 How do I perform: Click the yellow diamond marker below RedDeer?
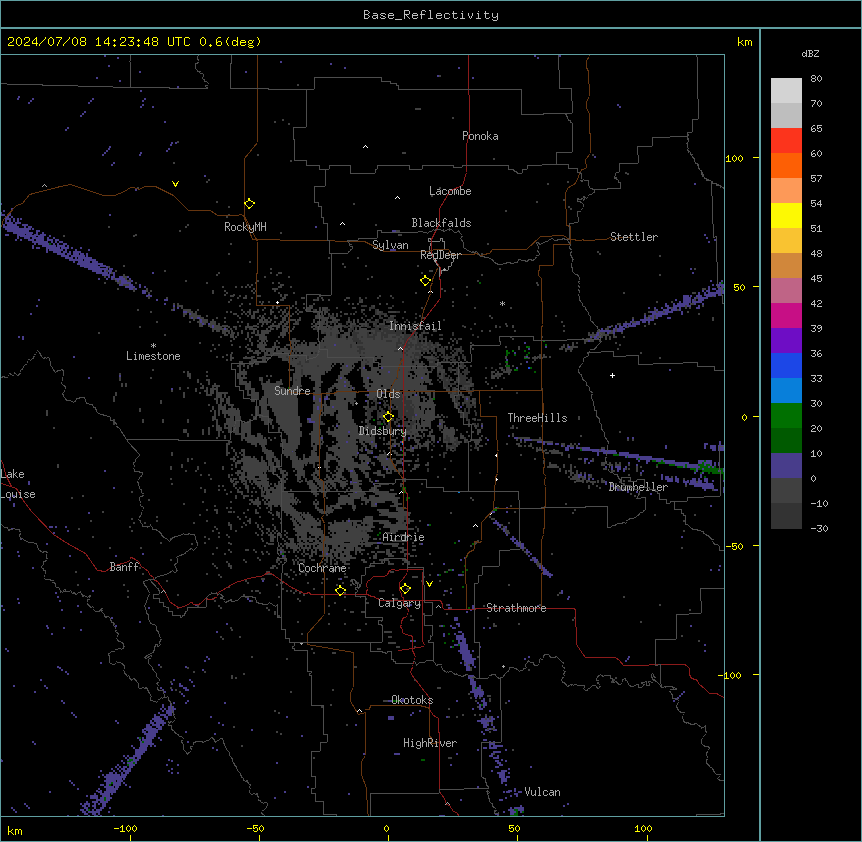click(426, 280)
